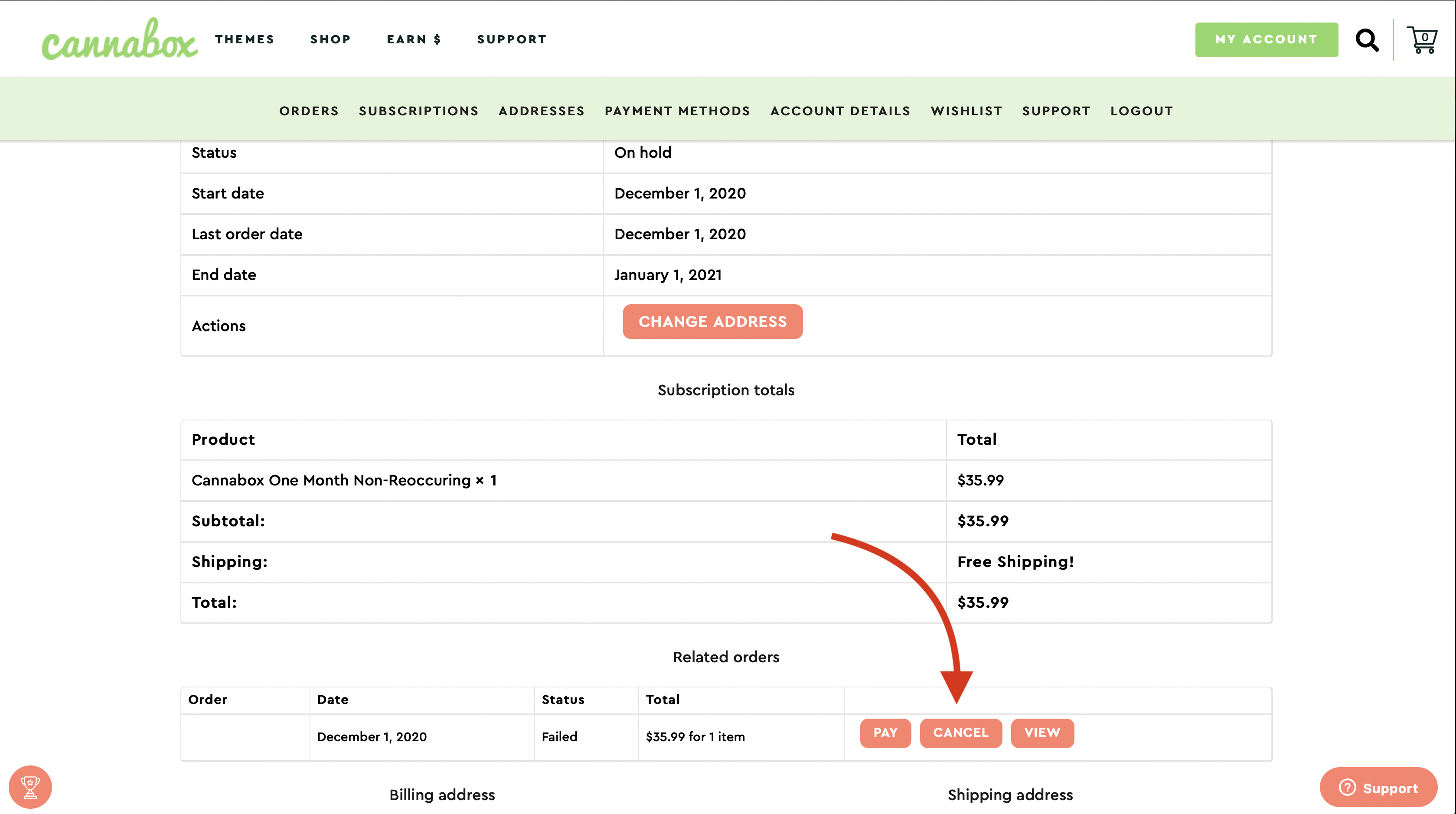Click the product Cannabox One Month Non-Reoccuring
The width and height of the screenshot is (1456, 814).
331,480
